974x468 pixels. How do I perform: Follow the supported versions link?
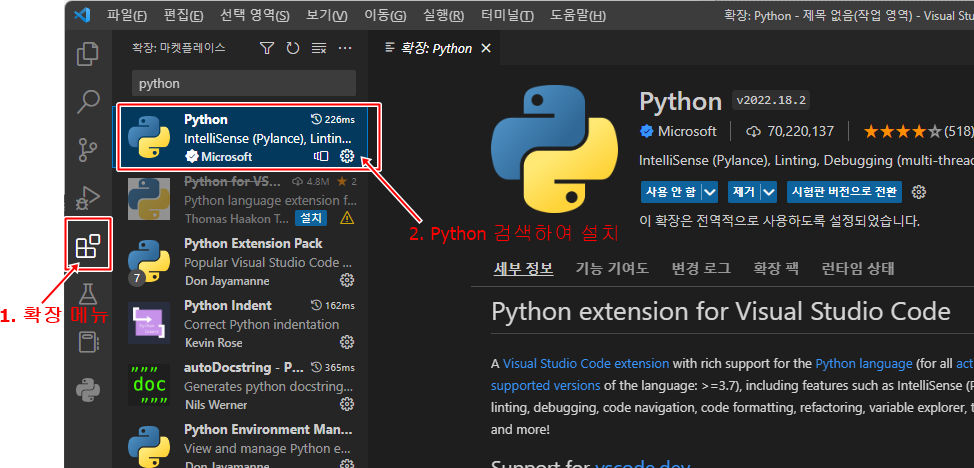pos(545,385)
